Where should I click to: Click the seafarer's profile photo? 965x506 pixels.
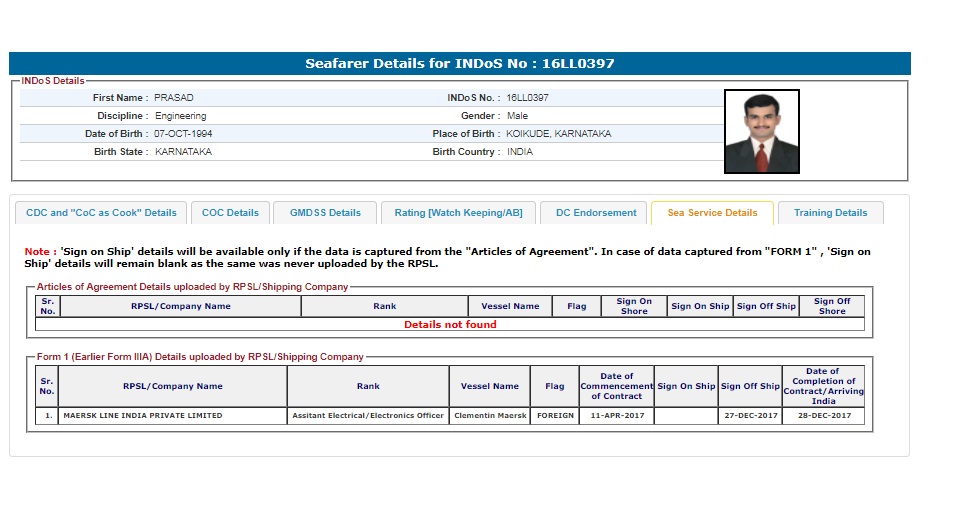pos(761,132)
